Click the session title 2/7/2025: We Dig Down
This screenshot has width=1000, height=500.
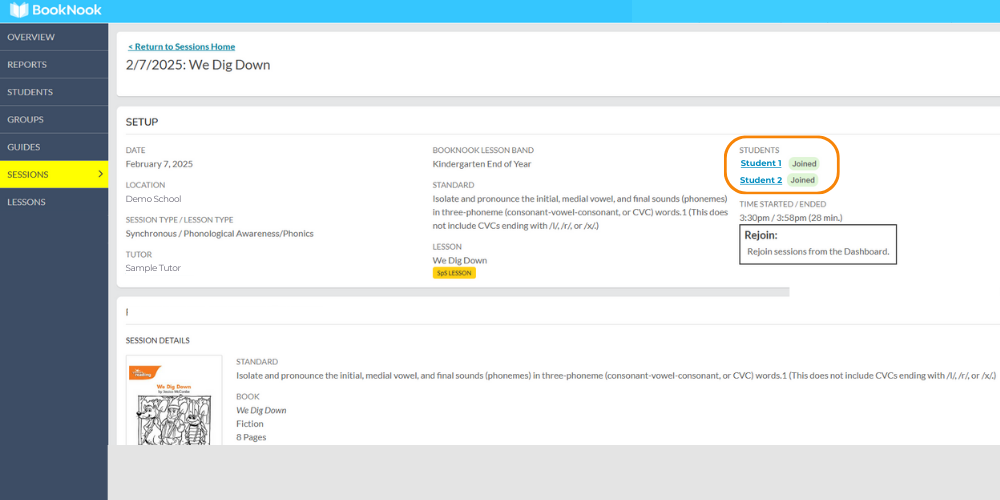point(198,65)
